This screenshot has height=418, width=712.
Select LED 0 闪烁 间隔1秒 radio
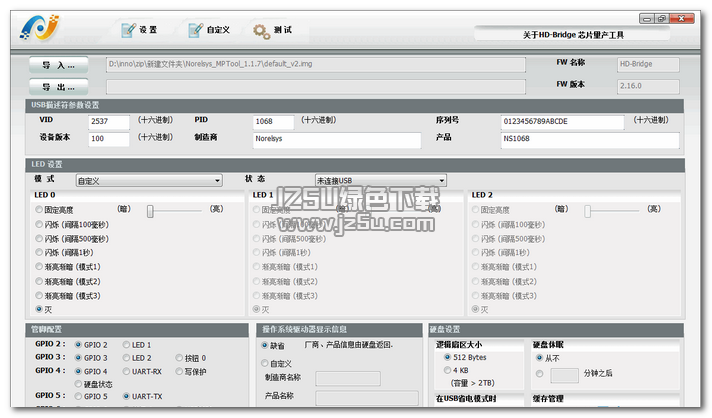pyautogui.click(x=39, y=252)
